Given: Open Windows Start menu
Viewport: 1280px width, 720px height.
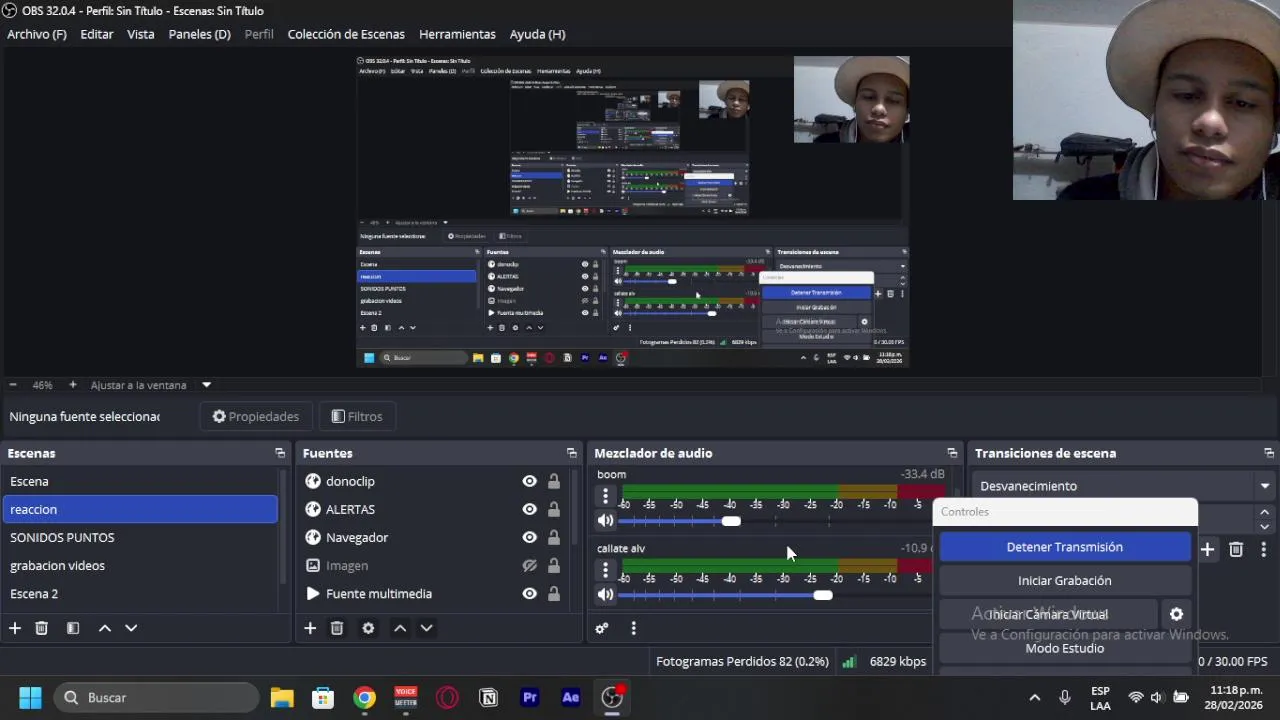Looking at the screenshot, I should pos(30,697).
